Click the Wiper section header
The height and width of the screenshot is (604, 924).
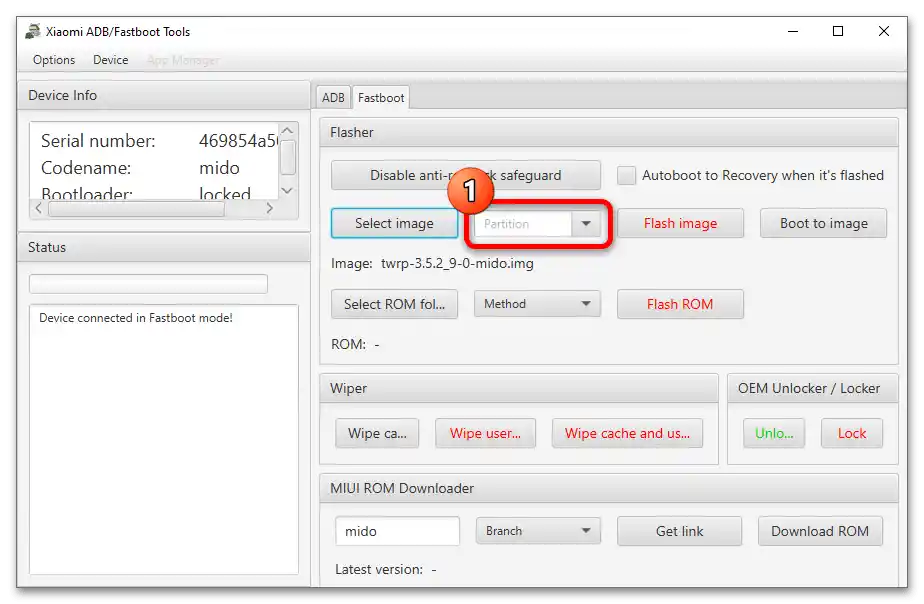pyautogui.click(x=519, y=388)
